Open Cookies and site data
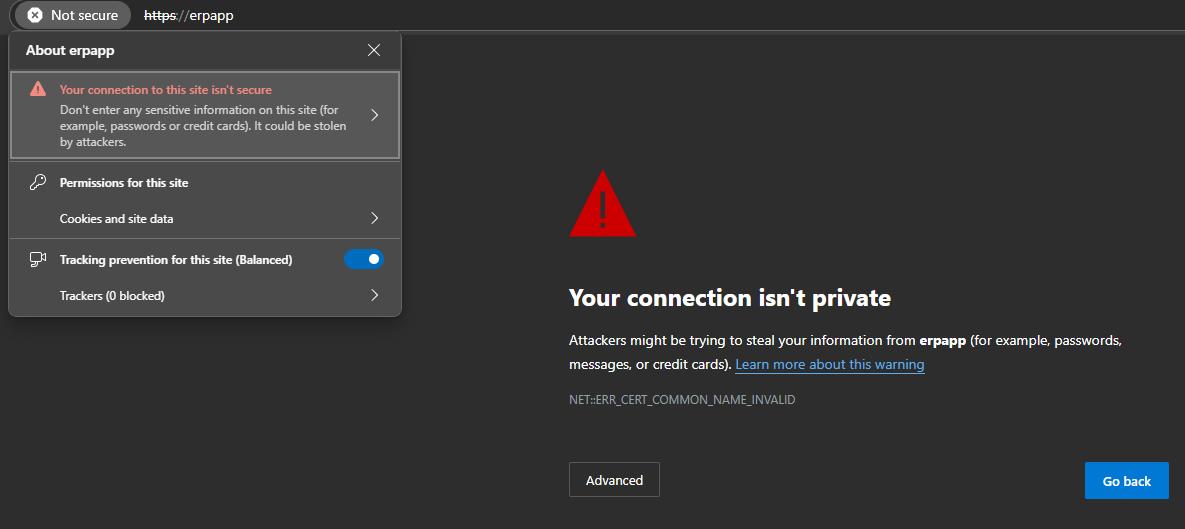 [x=205, y=219]
